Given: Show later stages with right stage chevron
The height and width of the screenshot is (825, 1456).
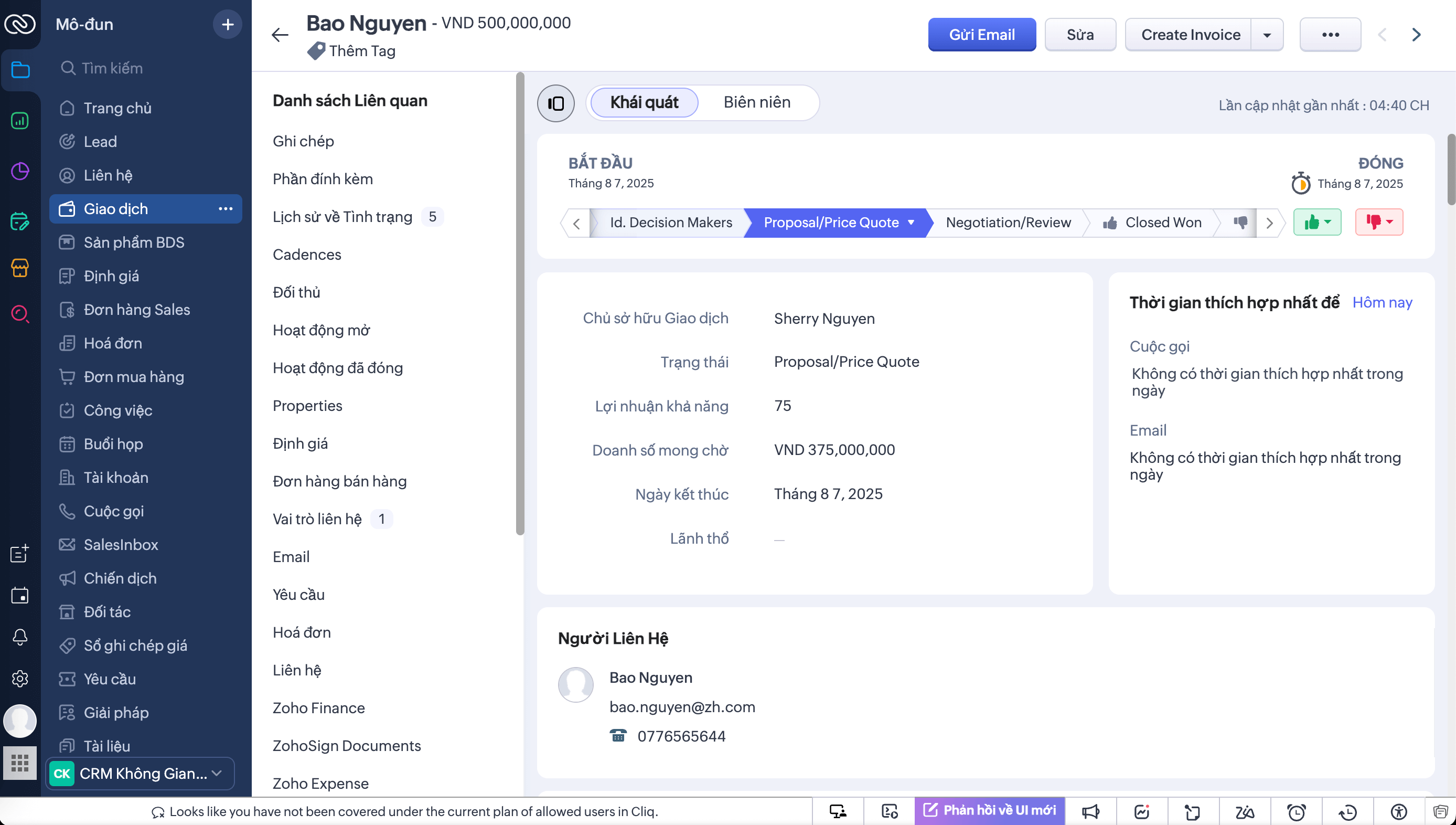Looking at the screenshot, I should 1269,223.
